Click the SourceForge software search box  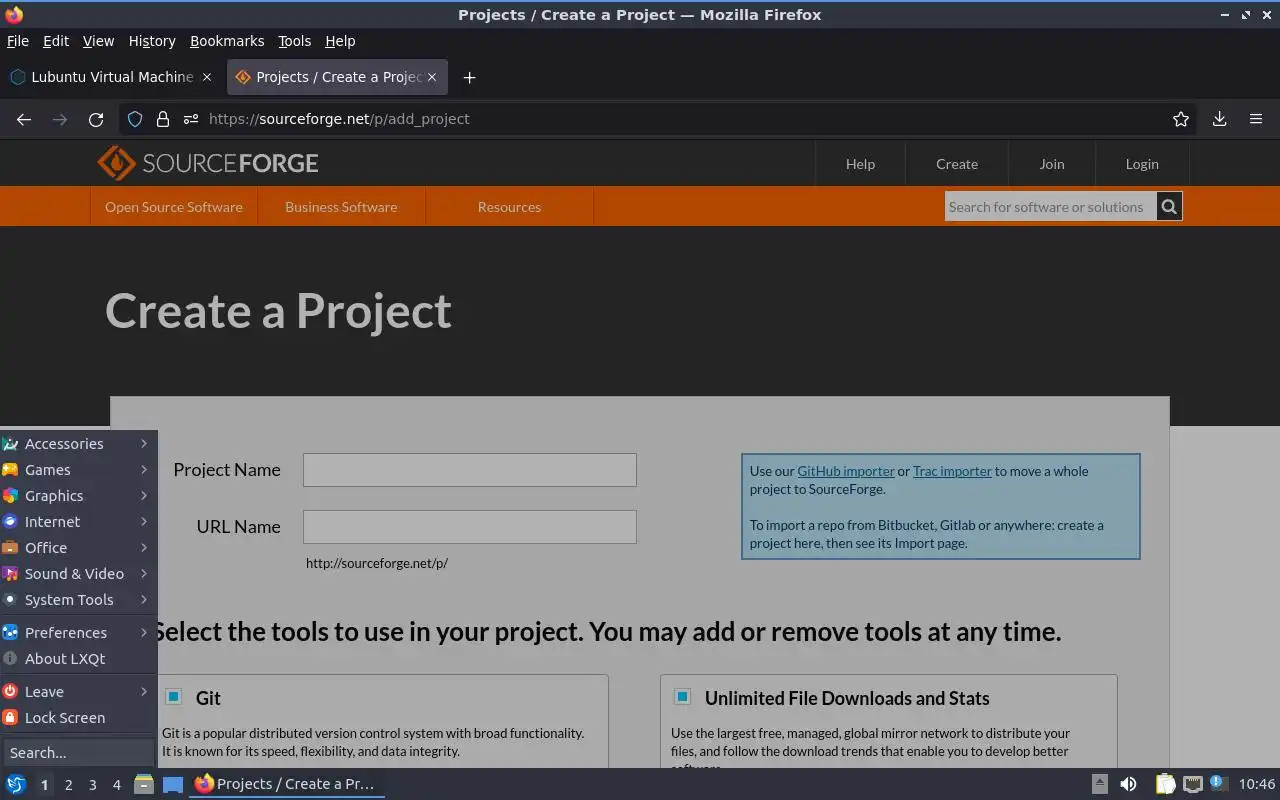pyautogui.click(x=1050, y=207)
